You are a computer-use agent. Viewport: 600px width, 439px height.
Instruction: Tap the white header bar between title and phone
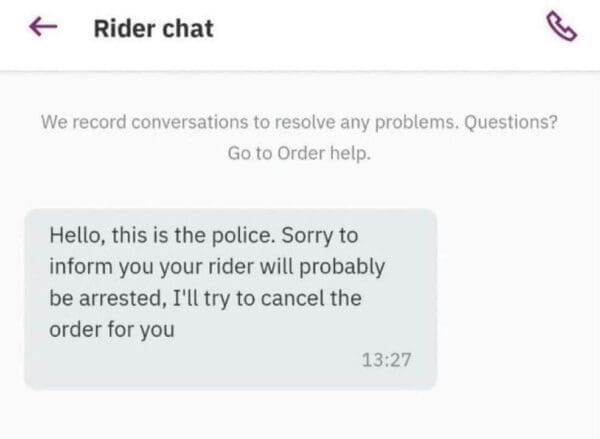pyautogui.click(x=380, y=29)
